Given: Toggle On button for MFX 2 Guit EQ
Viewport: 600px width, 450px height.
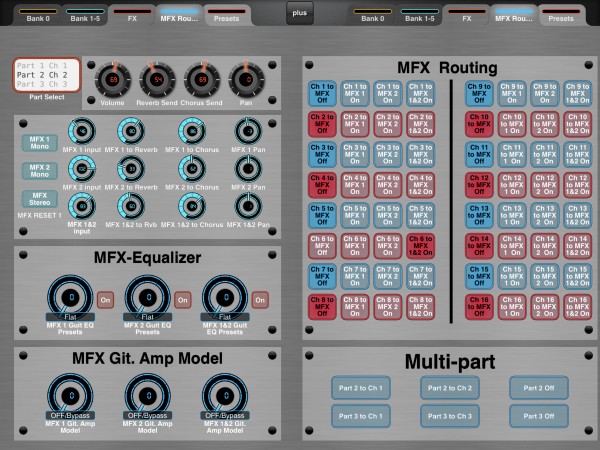Looking at the screenshot, I should [x=183, y=300].
